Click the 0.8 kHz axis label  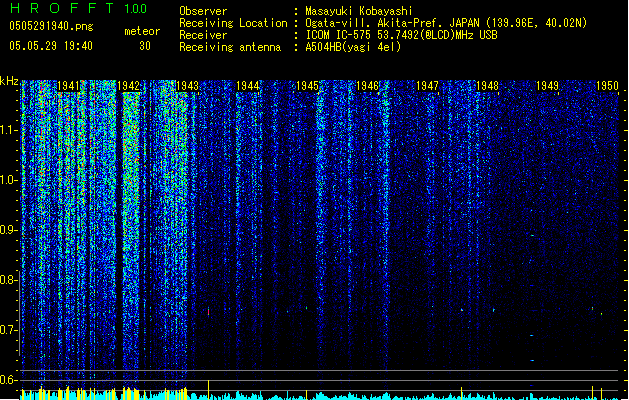pos(8,280)
